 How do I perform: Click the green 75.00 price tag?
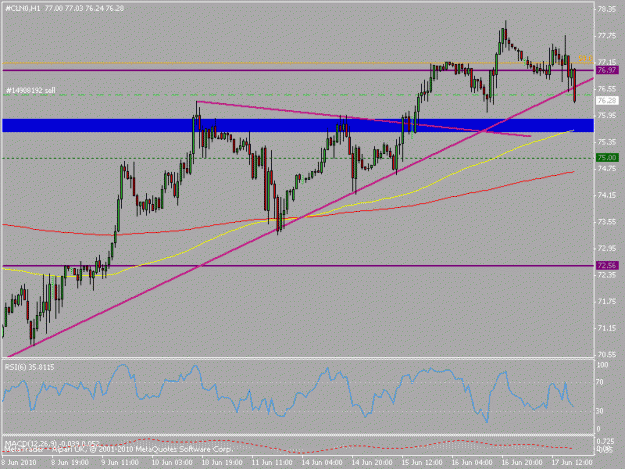(607, 157)
